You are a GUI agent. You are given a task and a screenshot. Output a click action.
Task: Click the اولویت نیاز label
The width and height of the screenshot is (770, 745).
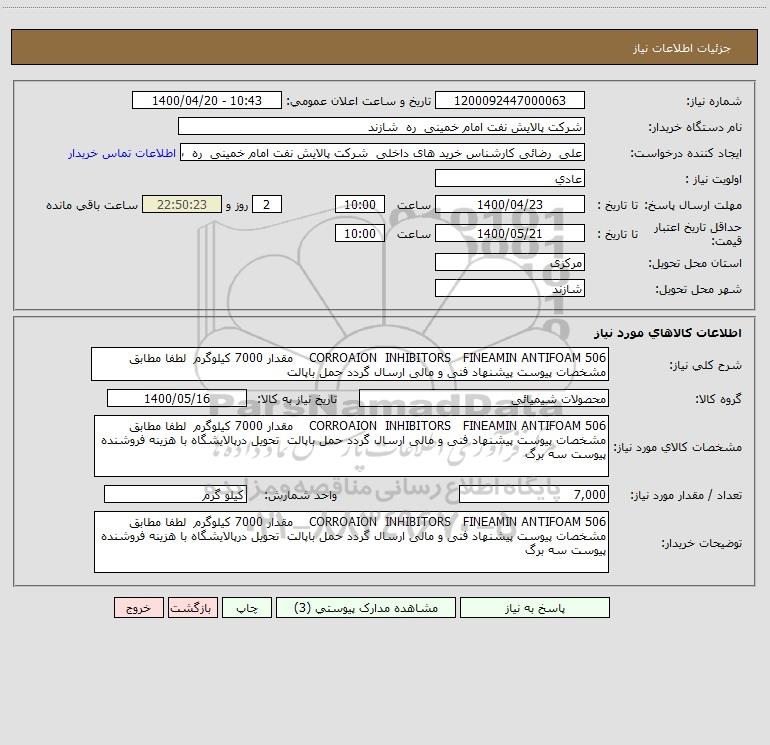(x=714, y=179)
